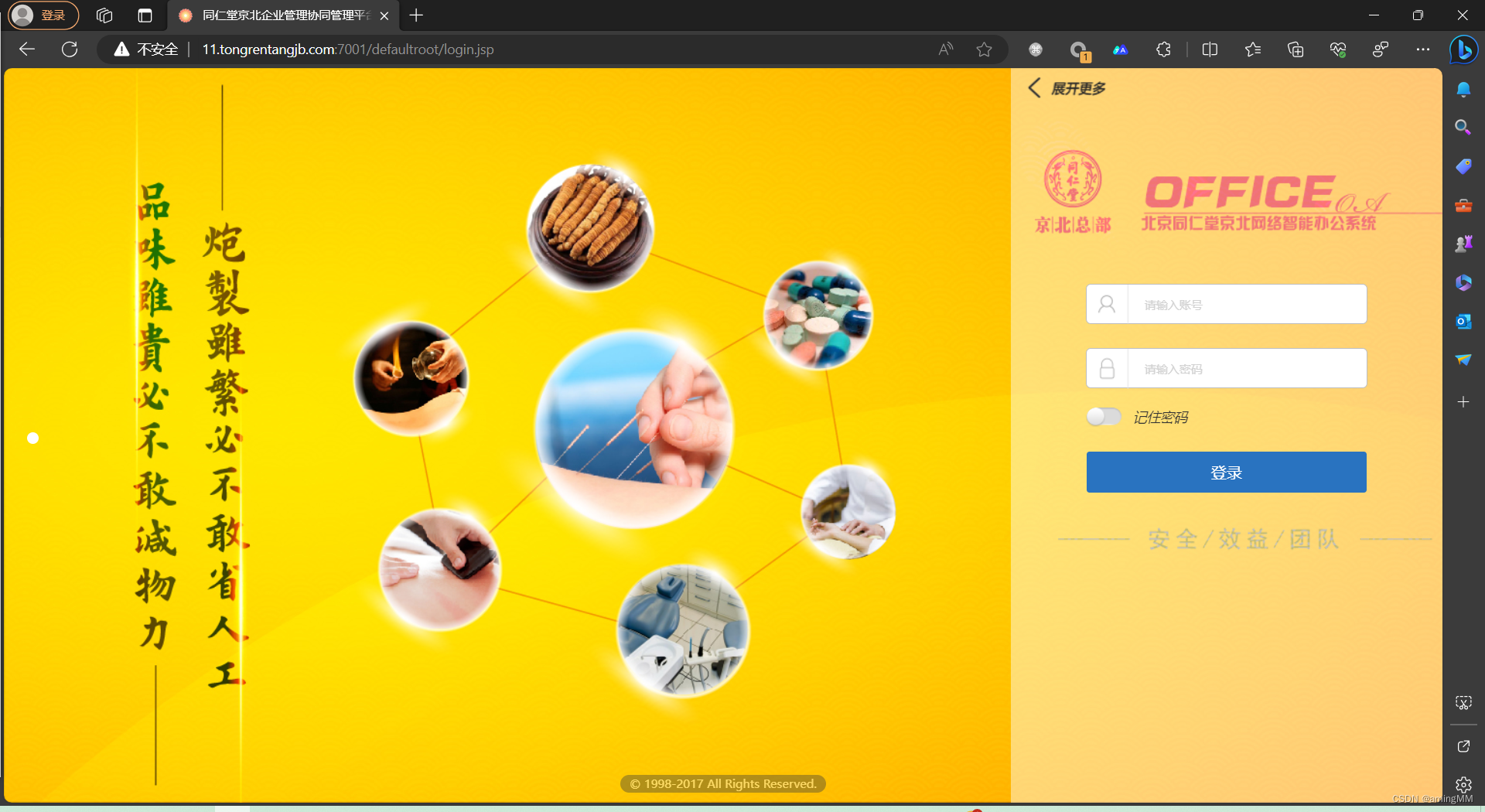Click the blue 登录 login button
The width and height of the screenshot is (1485, 812).
(x=1227, y=473)
